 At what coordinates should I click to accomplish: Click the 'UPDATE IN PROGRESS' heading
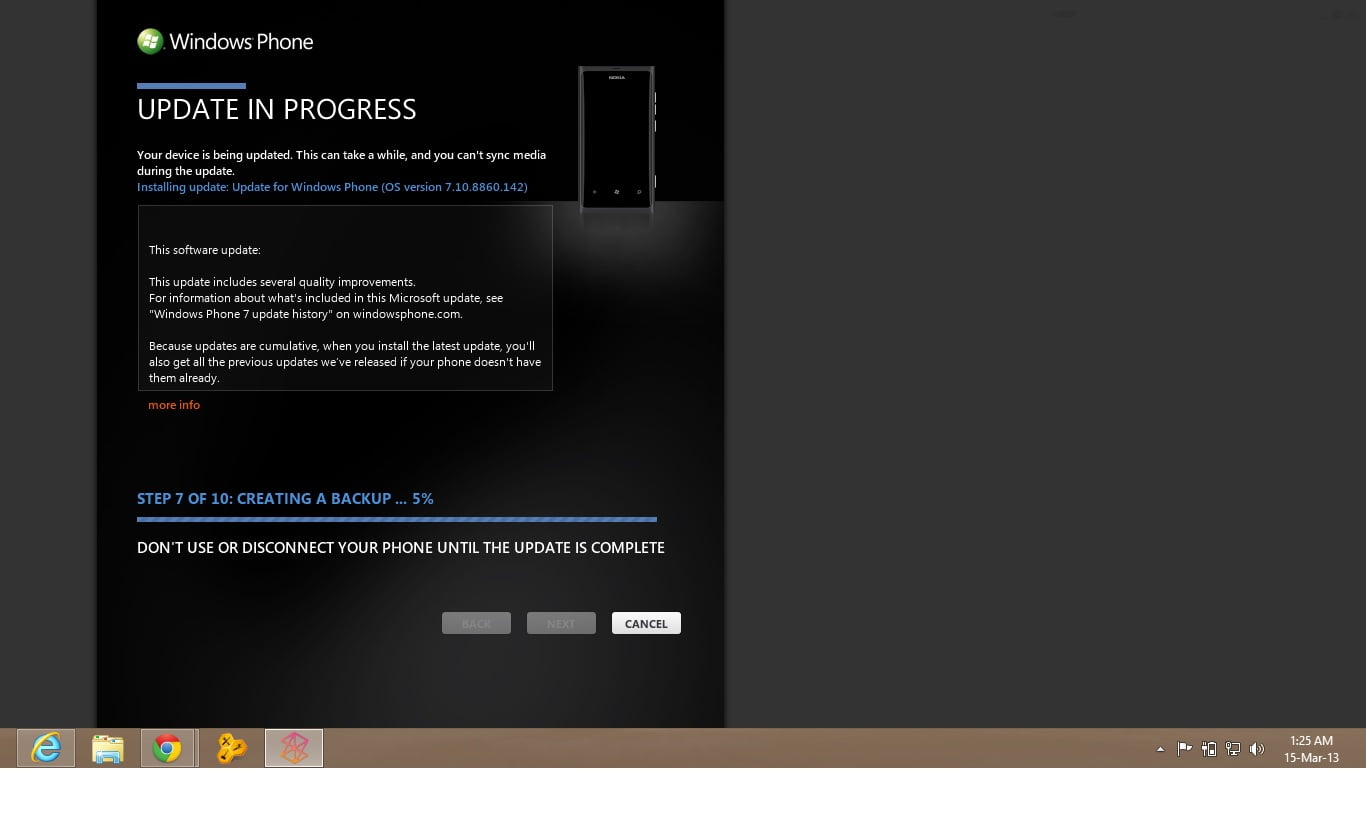coord(277,109)
